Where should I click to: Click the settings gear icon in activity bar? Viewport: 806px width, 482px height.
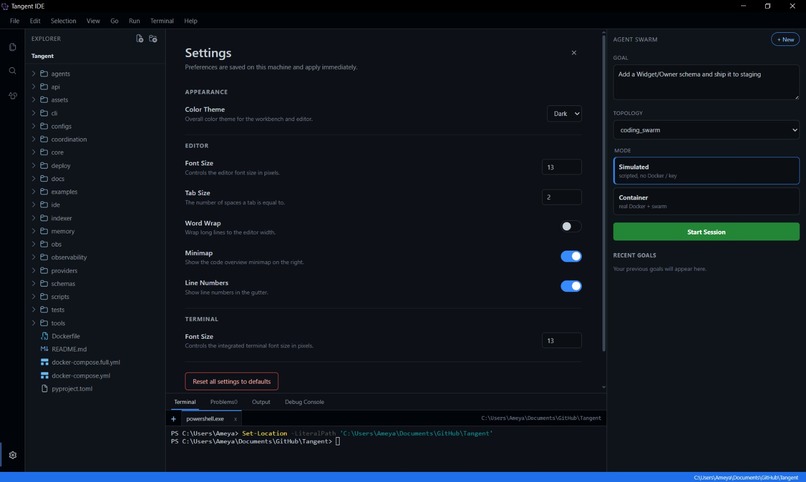(12, 455)
